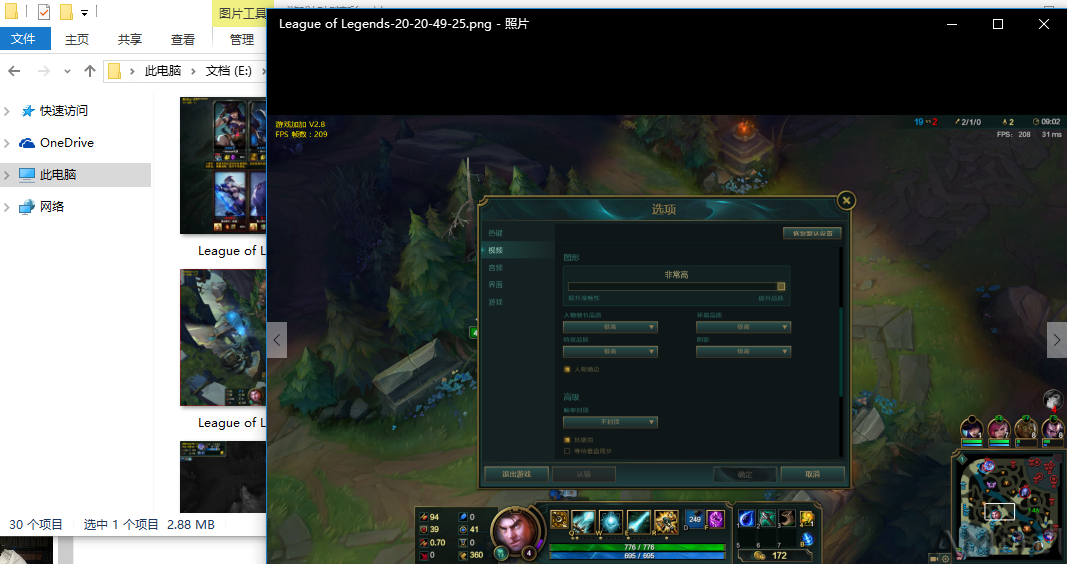Select the second League of Legends thumbnail

[223, 337]
